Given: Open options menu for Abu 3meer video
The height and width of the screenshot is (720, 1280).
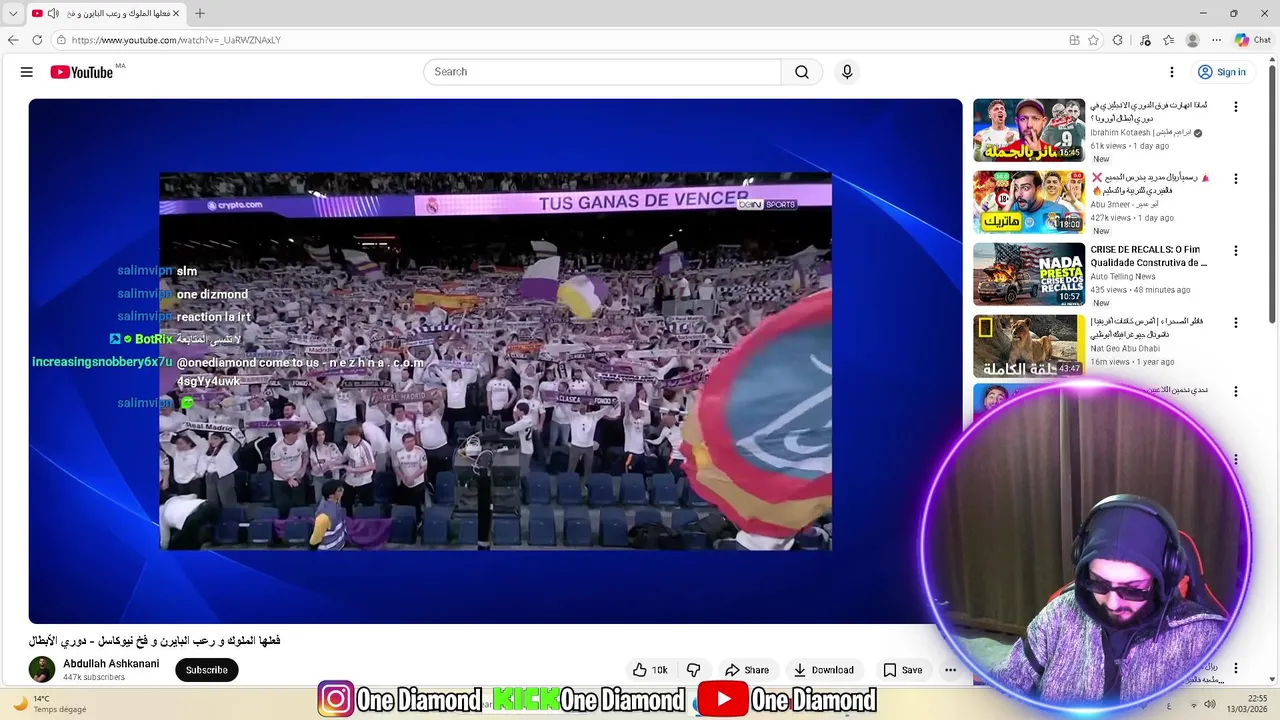Looking at the screenshot, I should [1236, 179].
